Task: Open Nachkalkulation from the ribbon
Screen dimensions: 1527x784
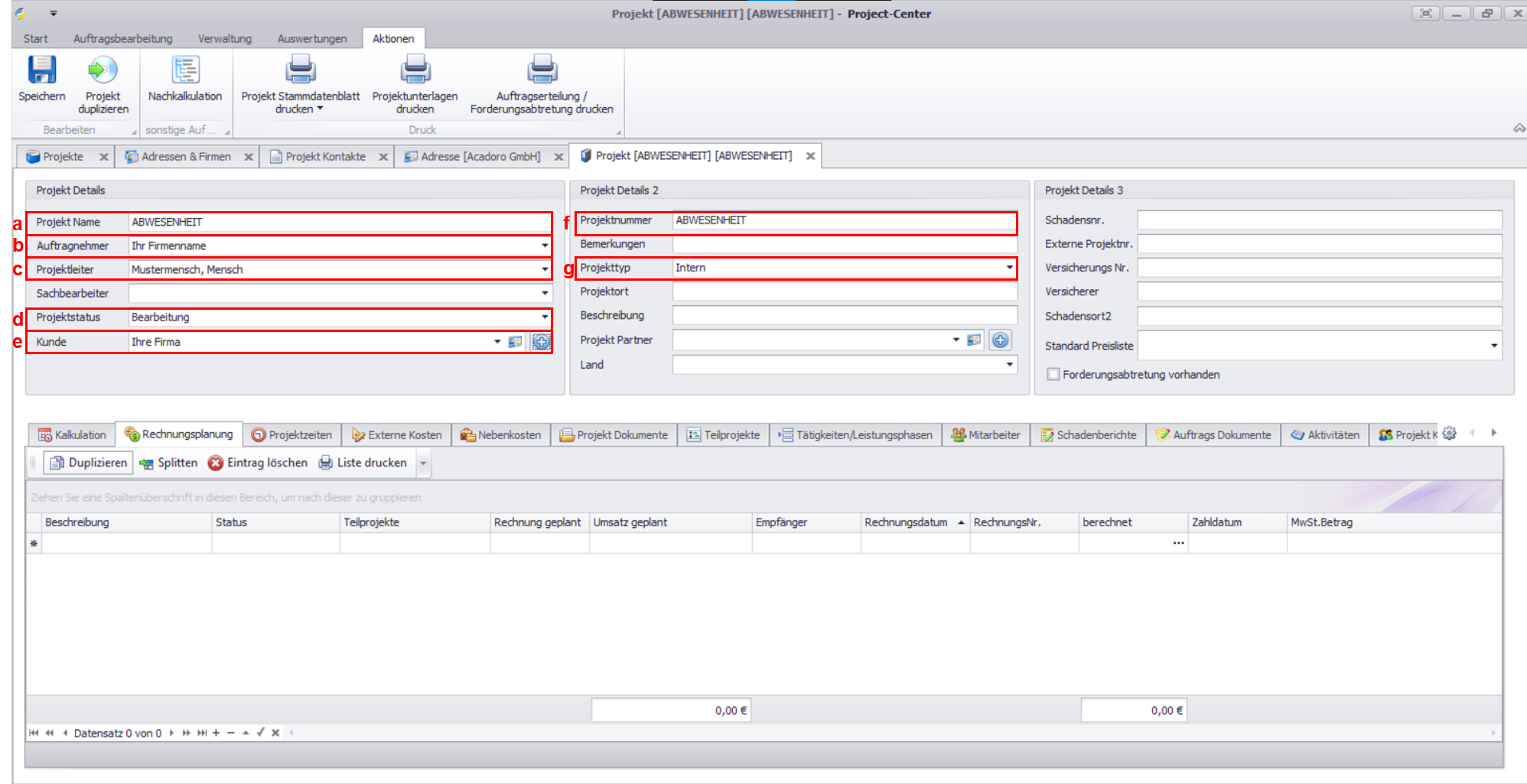Action: click(185, 70)
